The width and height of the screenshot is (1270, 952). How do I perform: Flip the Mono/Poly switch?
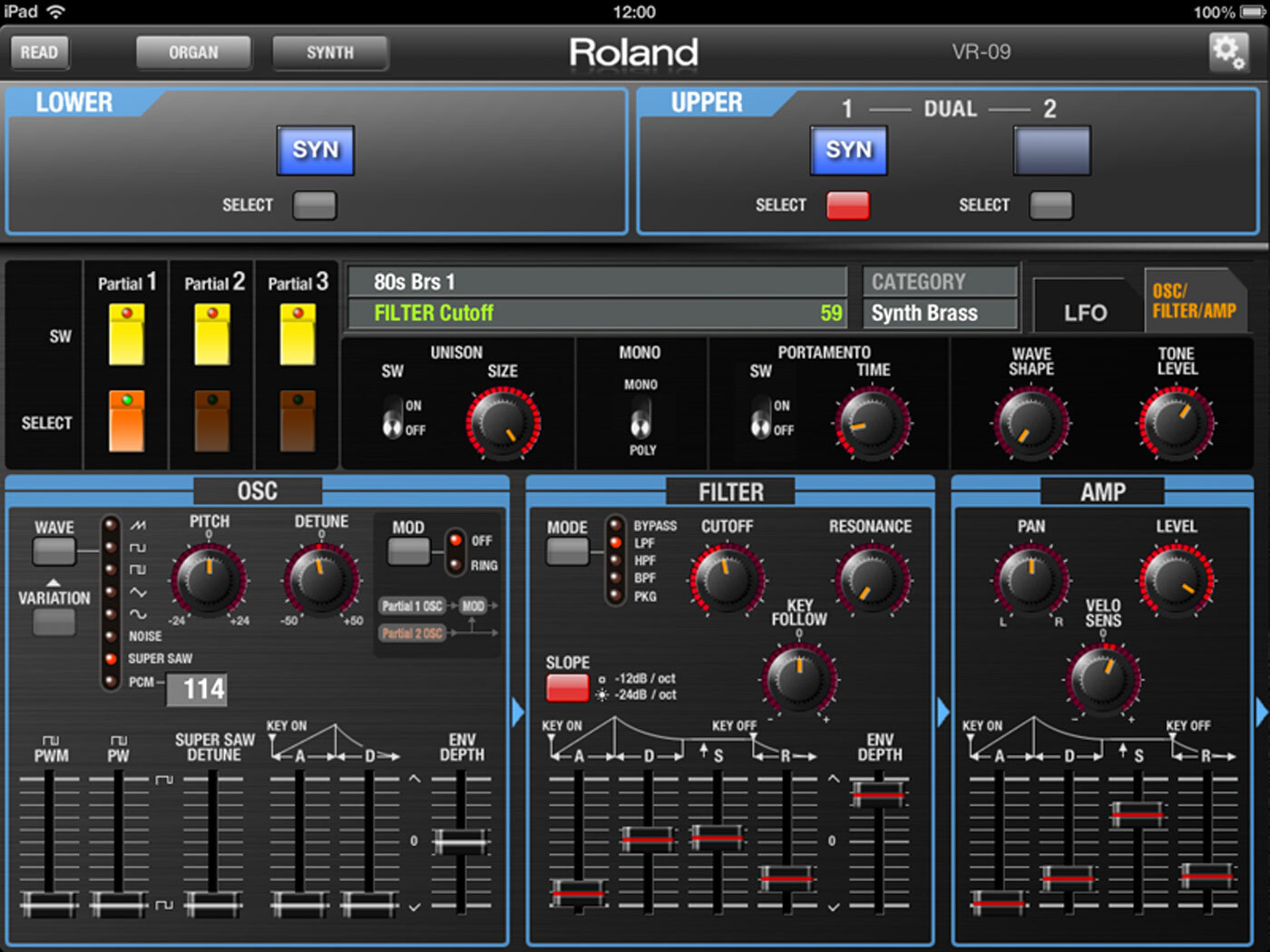point(640,417)
